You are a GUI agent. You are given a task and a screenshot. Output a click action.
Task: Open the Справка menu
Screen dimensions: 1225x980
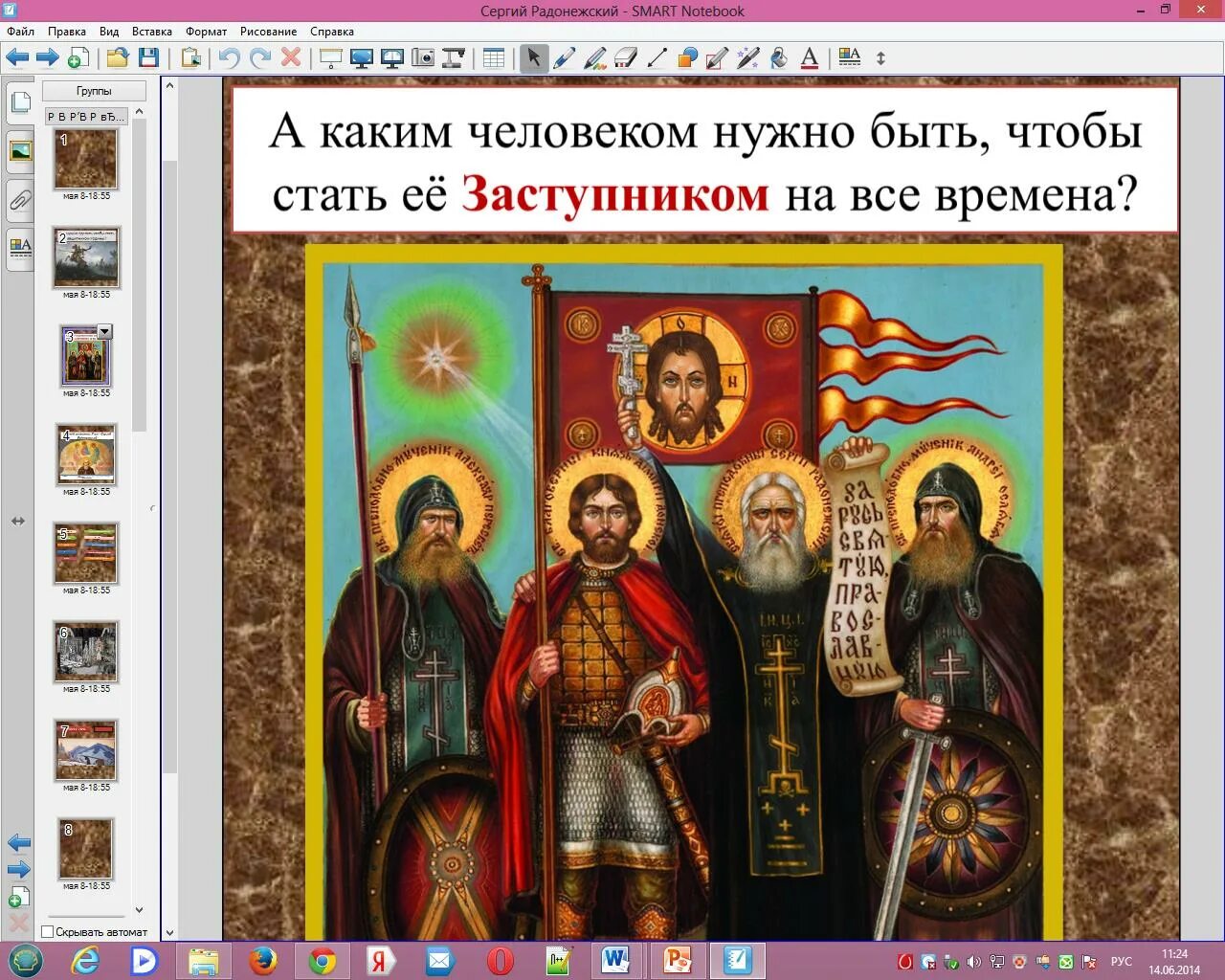[332, 32]
